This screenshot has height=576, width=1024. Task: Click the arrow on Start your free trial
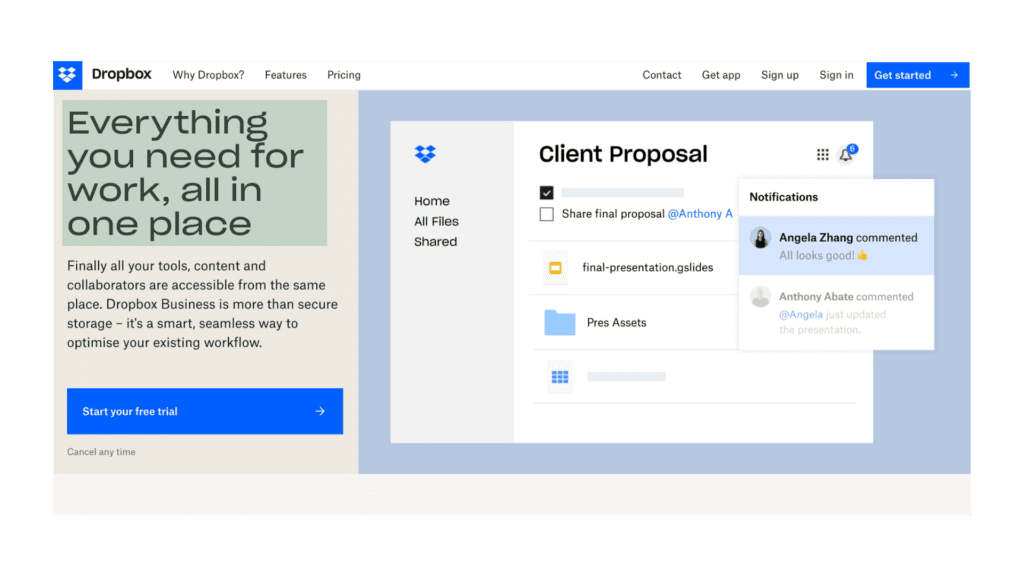tap(320, 411)
